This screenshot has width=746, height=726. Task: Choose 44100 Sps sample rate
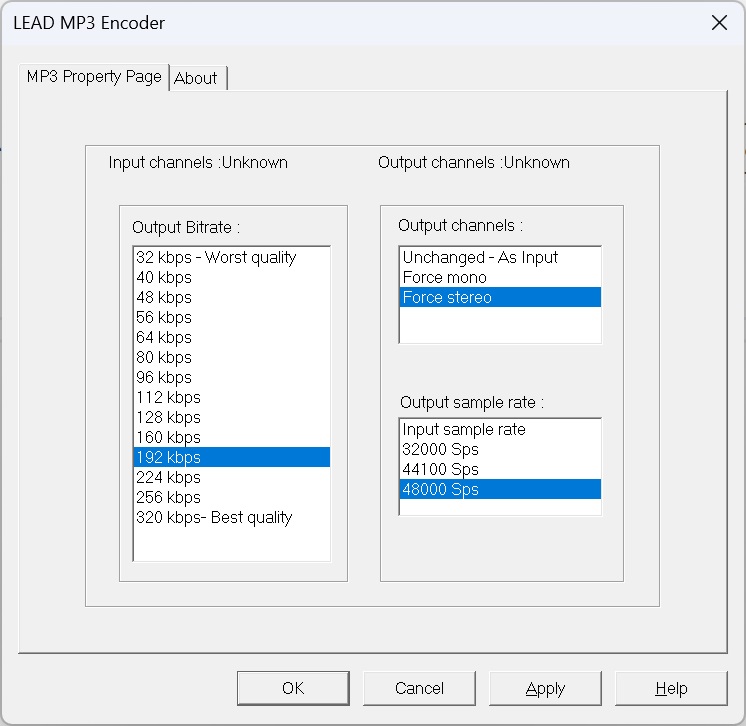click(x=441, y=469)
